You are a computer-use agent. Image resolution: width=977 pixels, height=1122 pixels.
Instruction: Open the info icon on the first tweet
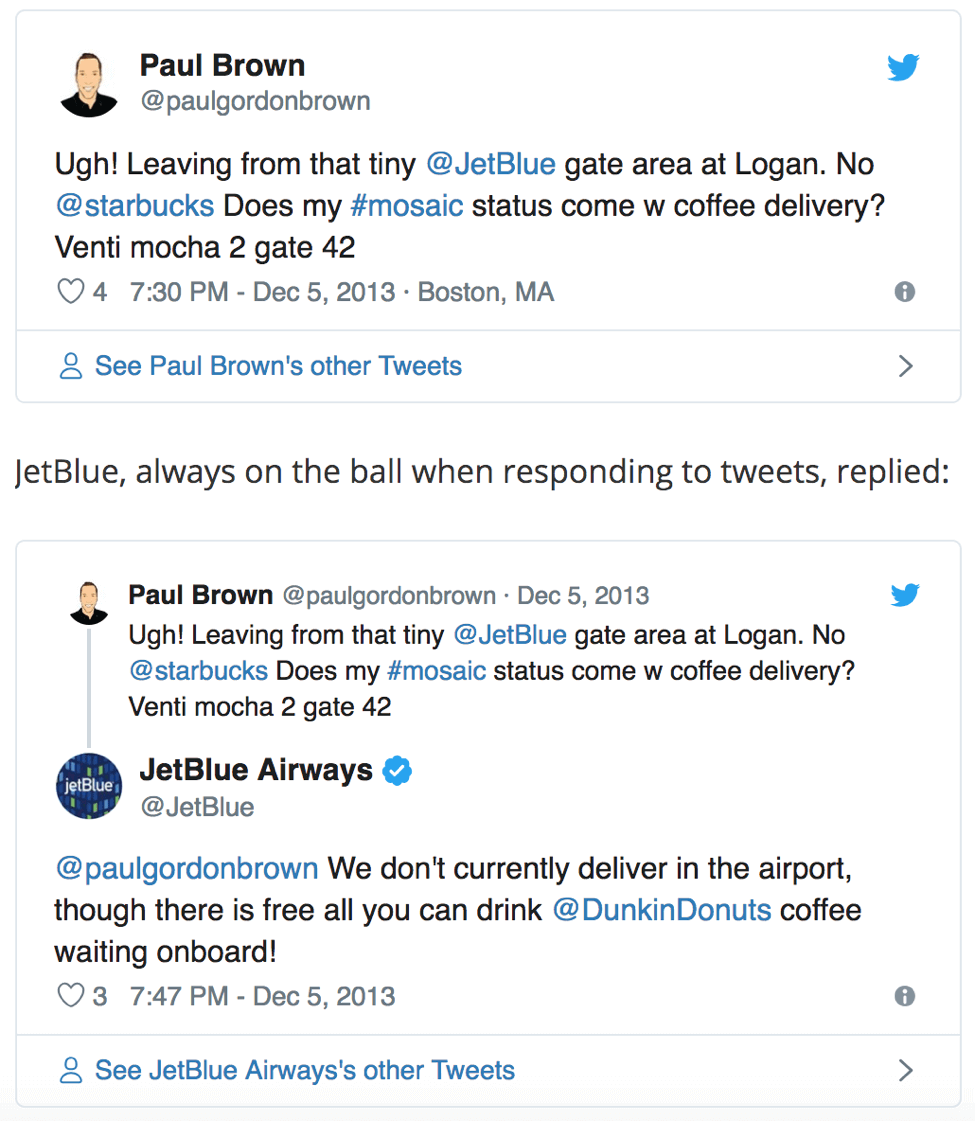(x=907, y=291)
